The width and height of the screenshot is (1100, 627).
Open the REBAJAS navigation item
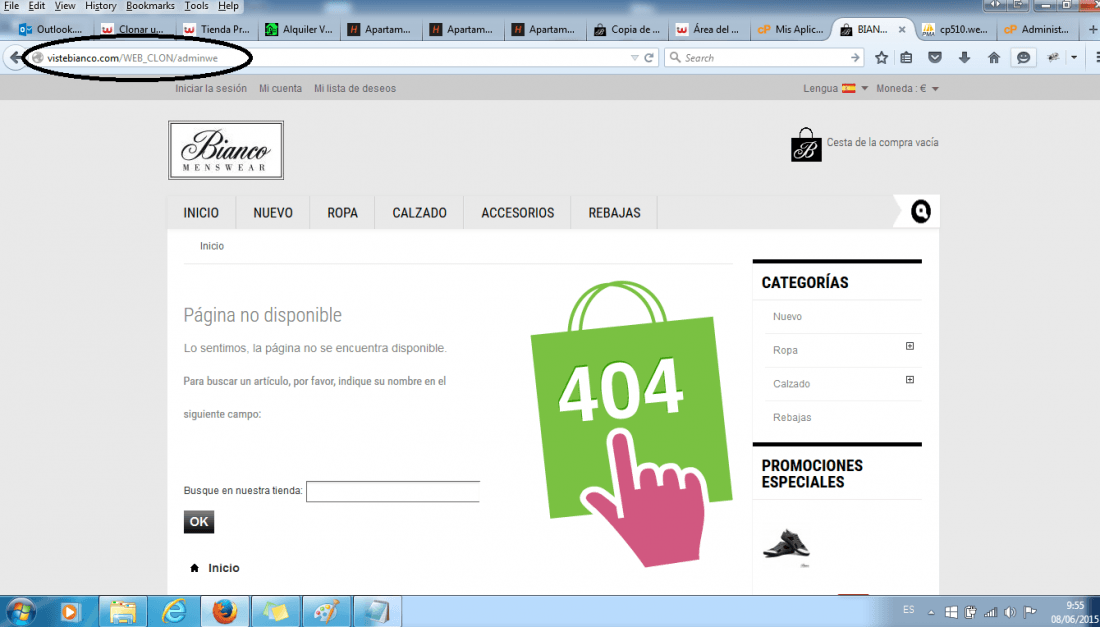(615, 213)
